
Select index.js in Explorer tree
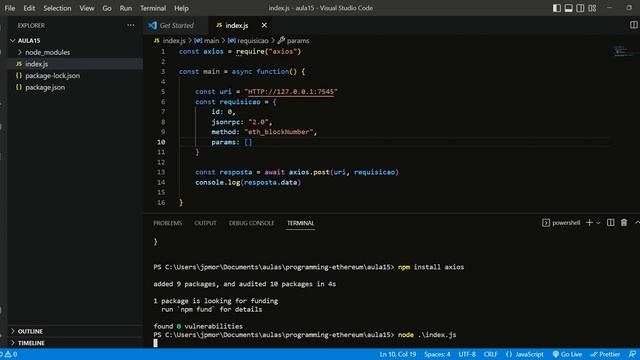76,64
